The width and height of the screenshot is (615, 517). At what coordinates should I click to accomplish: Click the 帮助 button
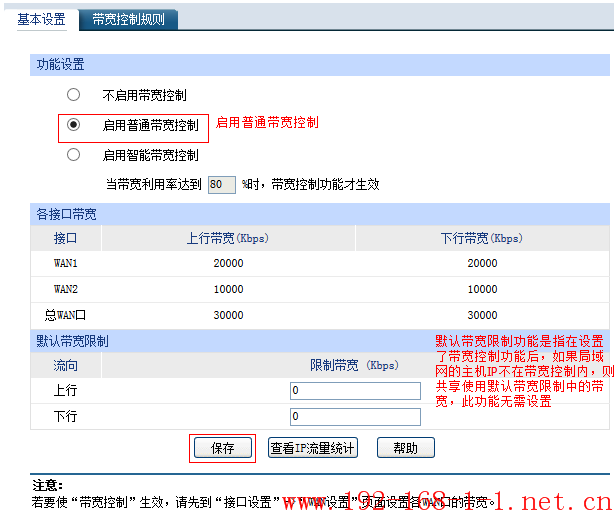(406, 448)
